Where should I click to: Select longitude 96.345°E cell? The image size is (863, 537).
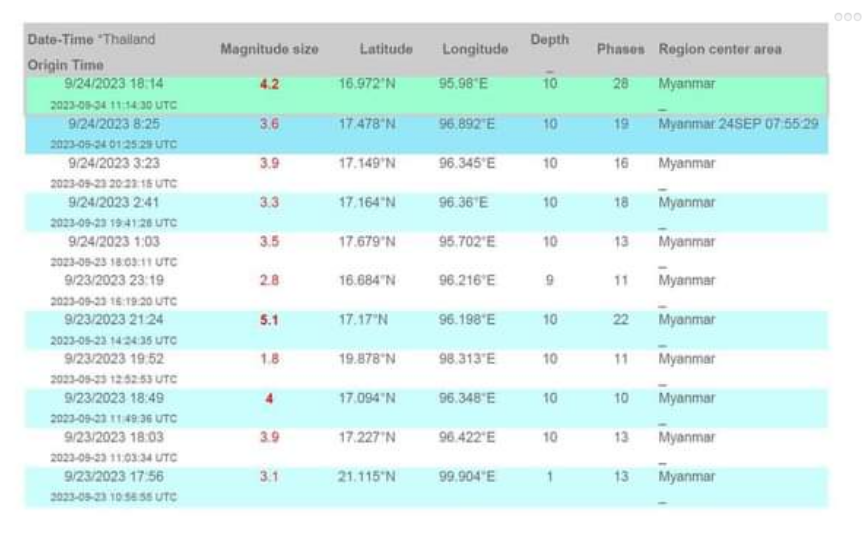point(467,163)
